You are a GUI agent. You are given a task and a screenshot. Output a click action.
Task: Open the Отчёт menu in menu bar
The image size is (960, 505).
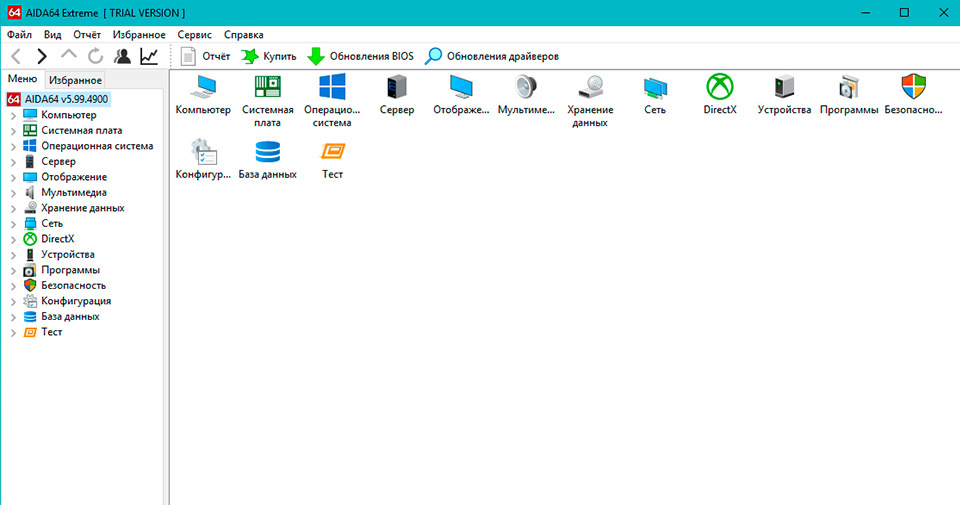point(87,35)
